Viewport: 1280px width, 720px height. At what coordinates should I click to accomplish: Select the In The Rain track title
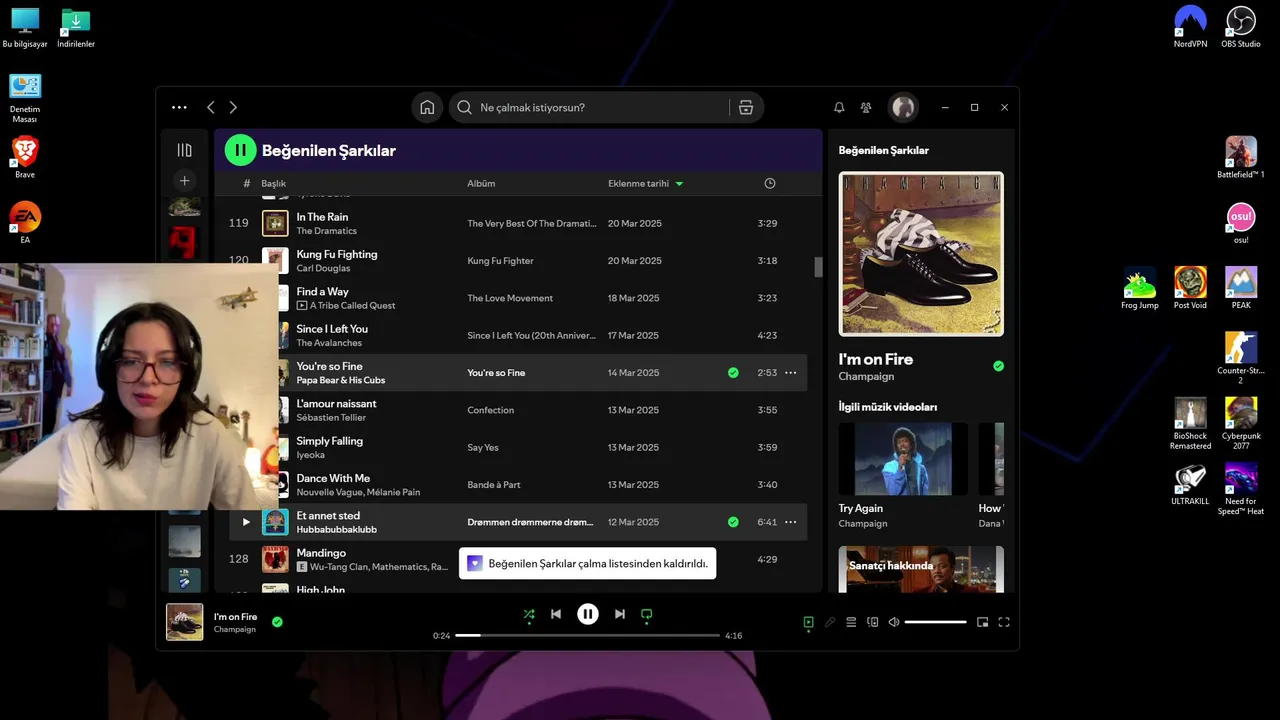(x=322, y=217)
